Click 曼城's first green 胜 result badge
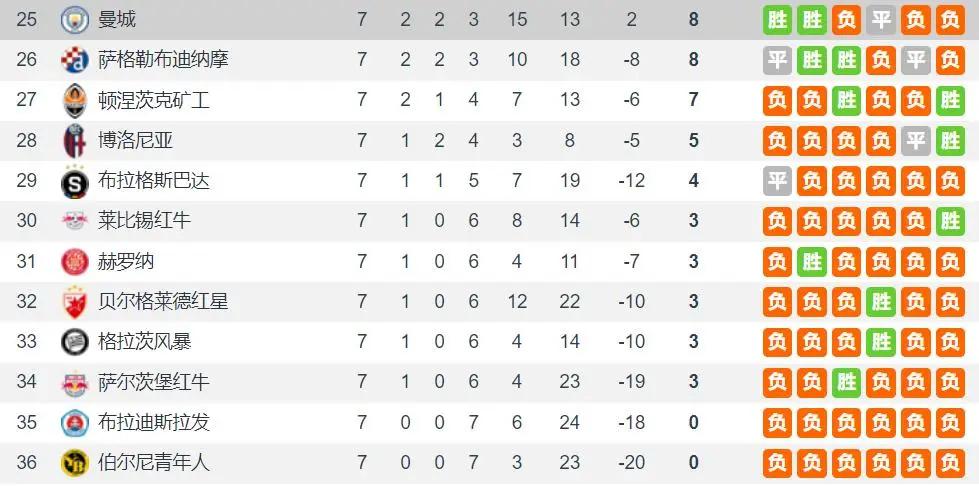This screenshot has height=486, width=979. [x=777, y=19]
